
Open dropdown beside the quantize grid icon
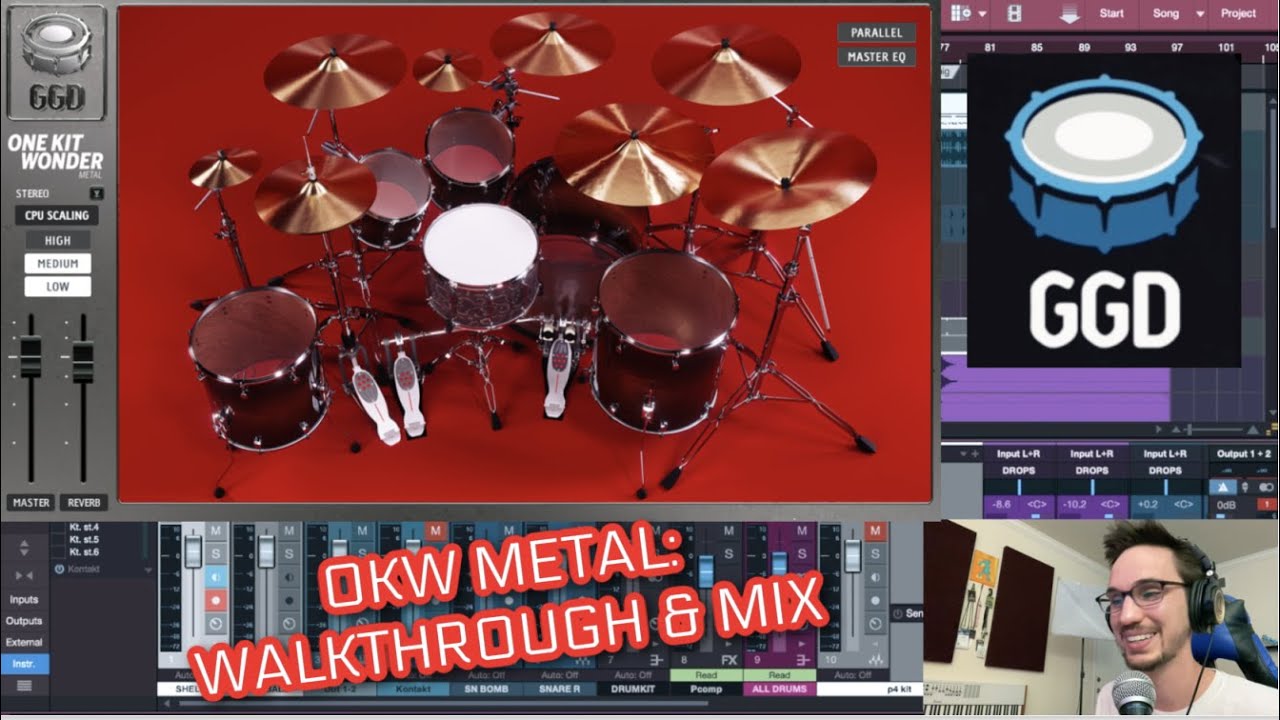click(982, 14)
